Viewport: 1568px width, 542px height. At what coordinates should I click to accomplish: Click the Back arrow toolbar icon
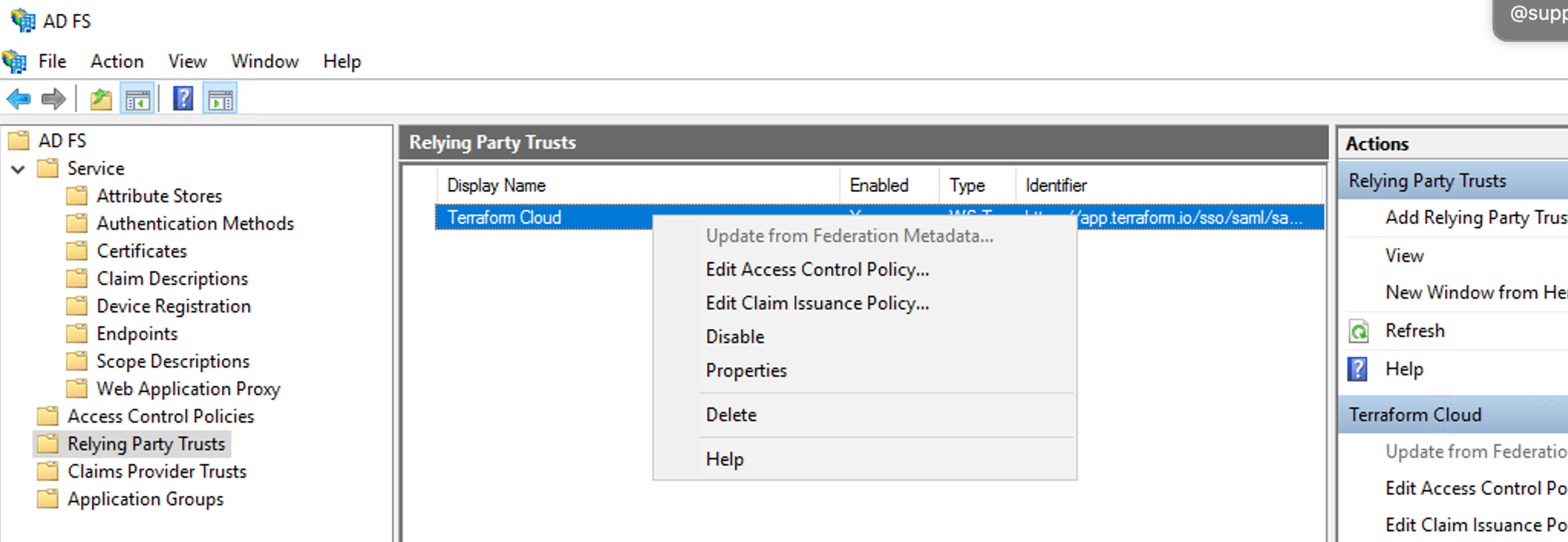(18, 99)
